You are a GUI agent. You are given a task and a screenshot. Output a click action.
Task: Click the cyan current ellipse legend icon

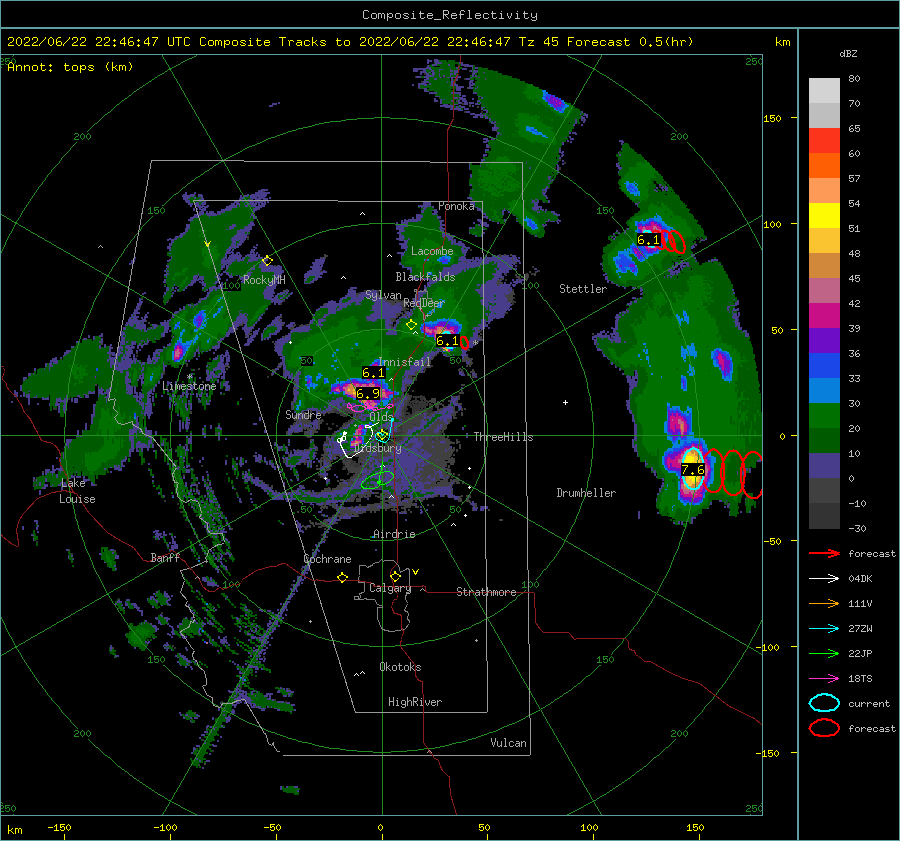tap(824, 703)
